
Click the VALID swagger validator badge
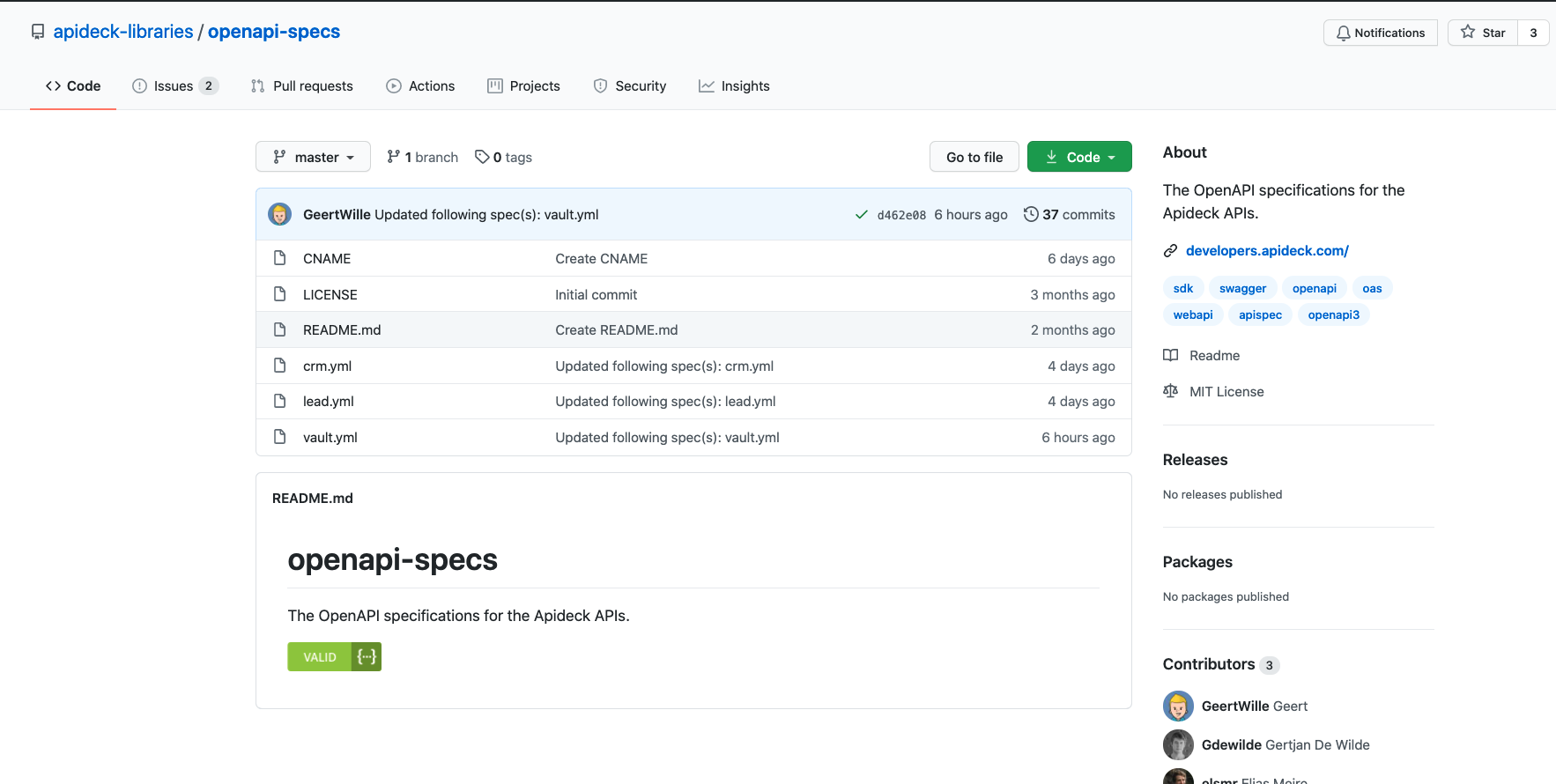335,657
